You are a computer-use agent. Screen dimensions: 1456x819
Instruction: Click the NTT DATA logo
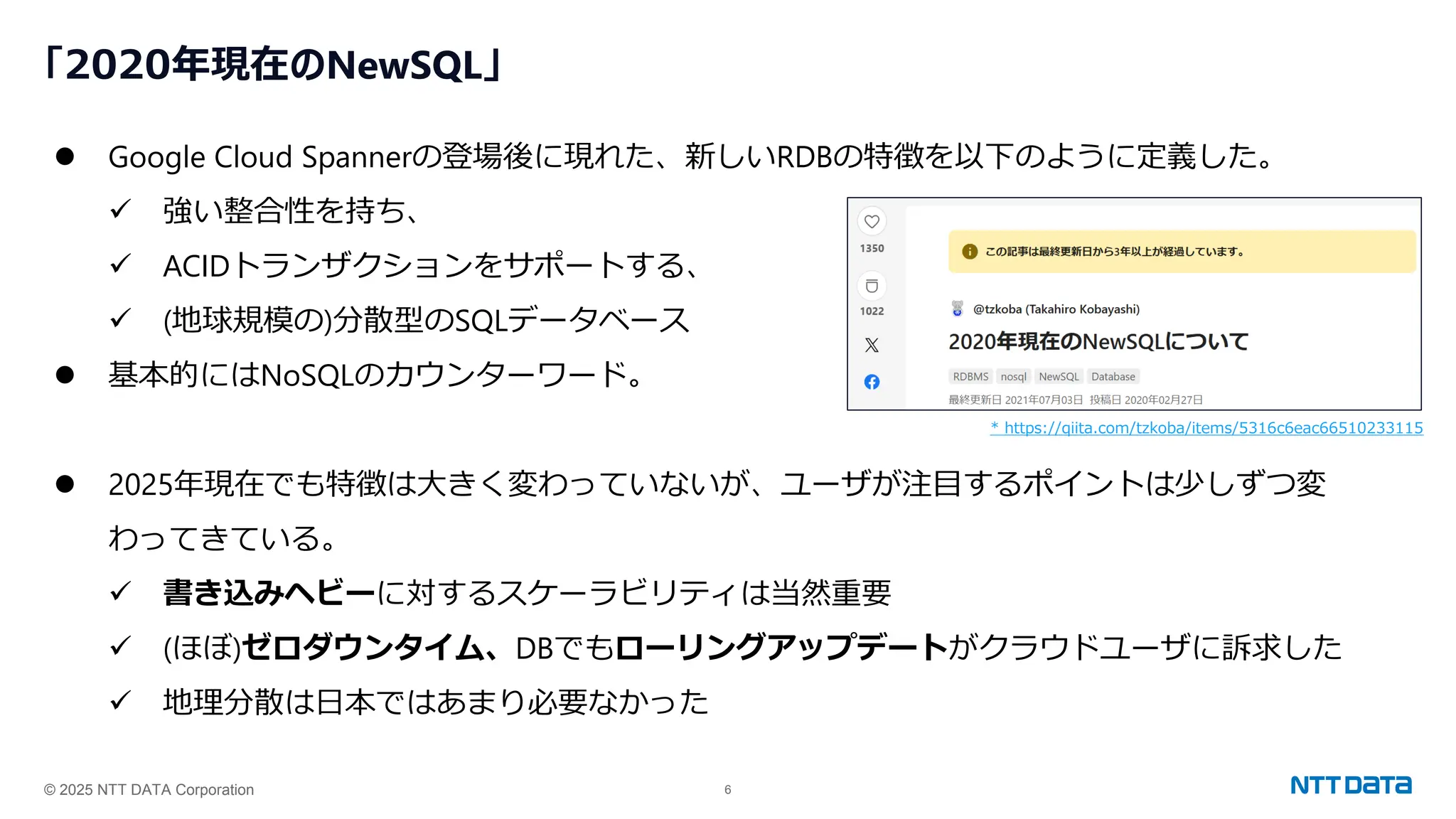tap(1351, 785)
